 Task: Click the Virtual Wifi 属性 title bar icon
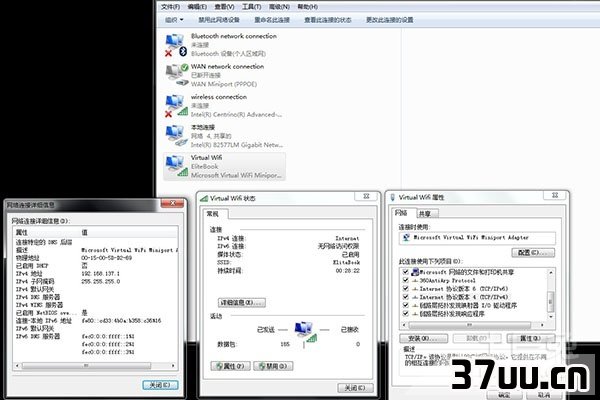(392, 198)
